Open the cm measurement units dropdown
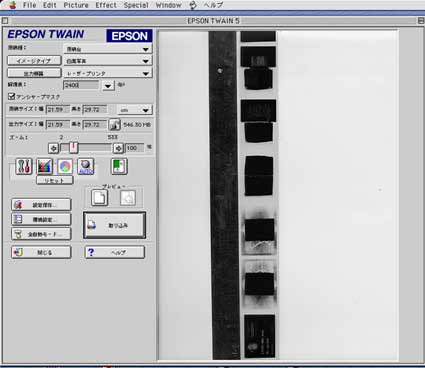The width and height of the screenshot is (425, 368). [134, 110]
